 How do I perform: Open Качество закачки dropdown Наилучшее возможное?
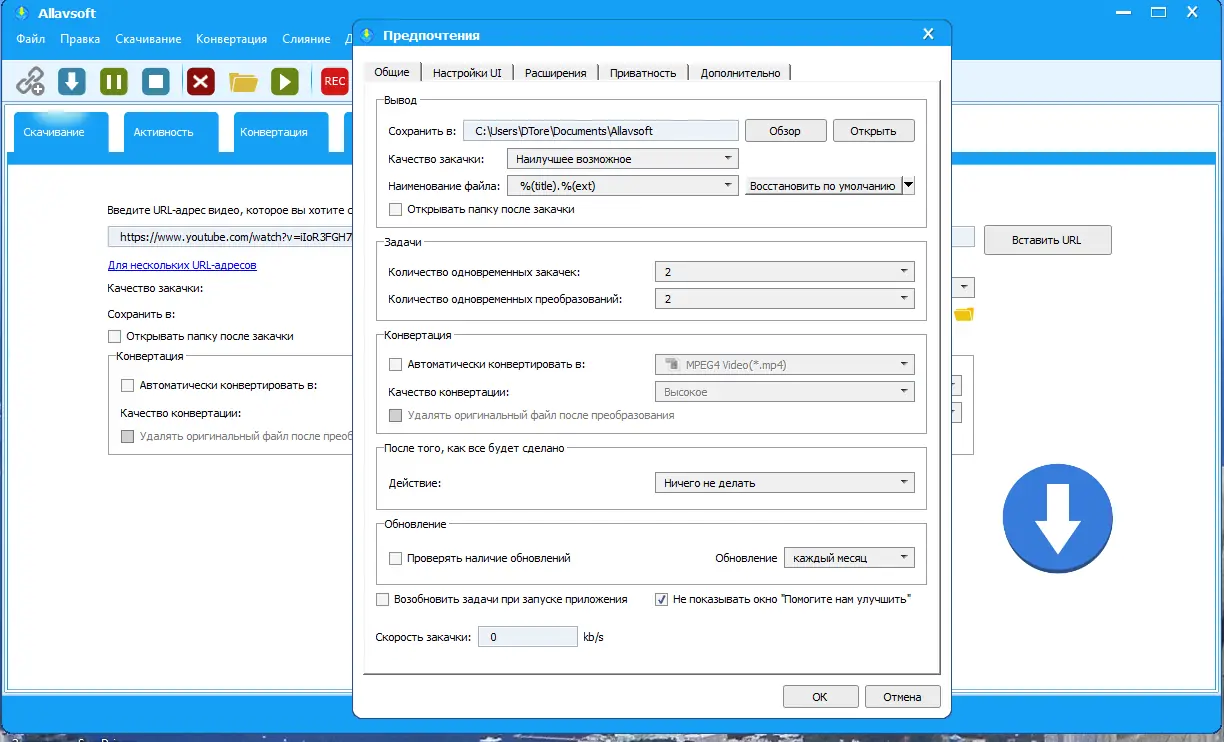point(623,159)
